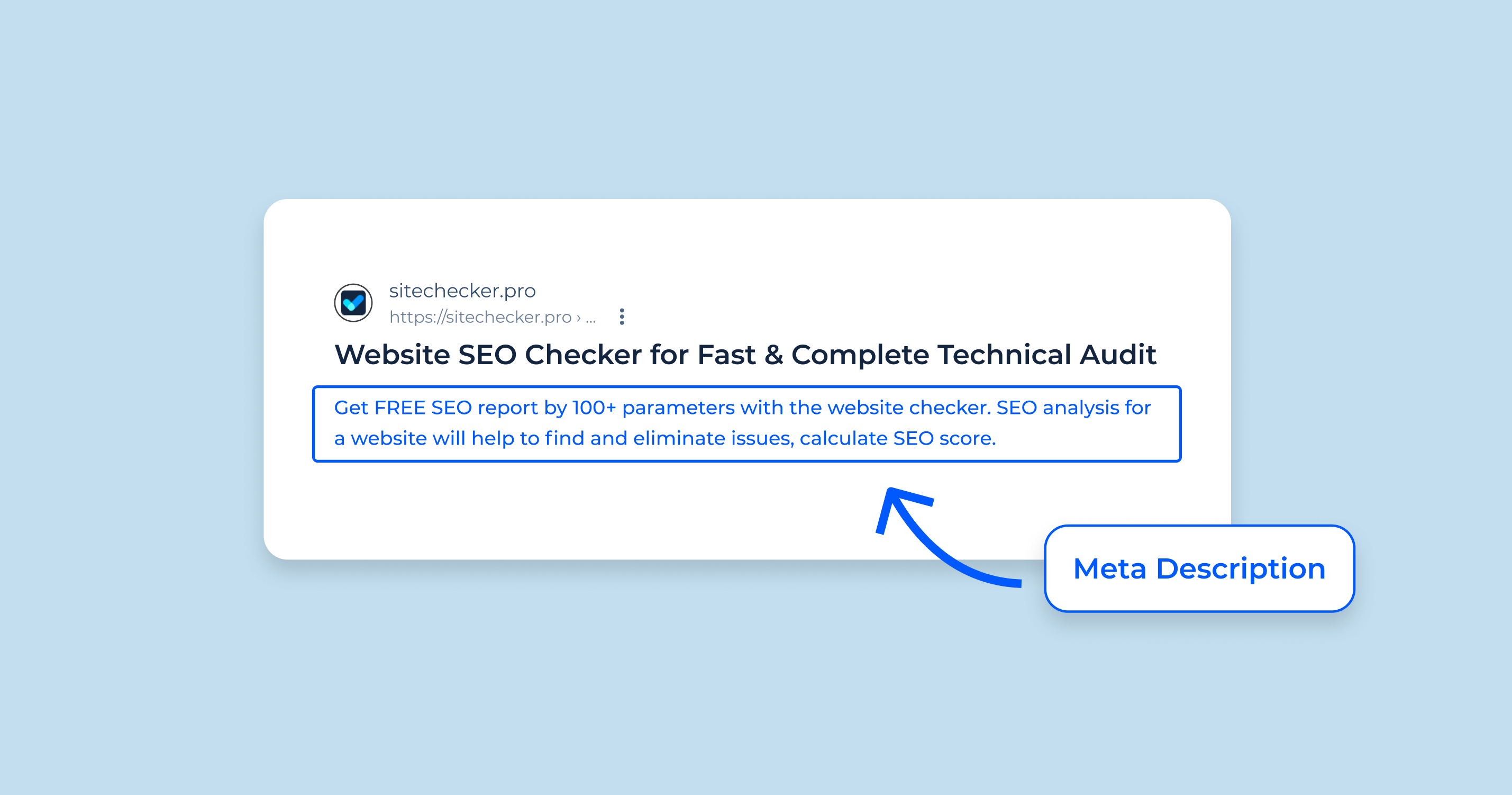1512x795 pixels.
Task: Expand the truncated URL breadcrumb ellipsis
Action: coord(590,319)
